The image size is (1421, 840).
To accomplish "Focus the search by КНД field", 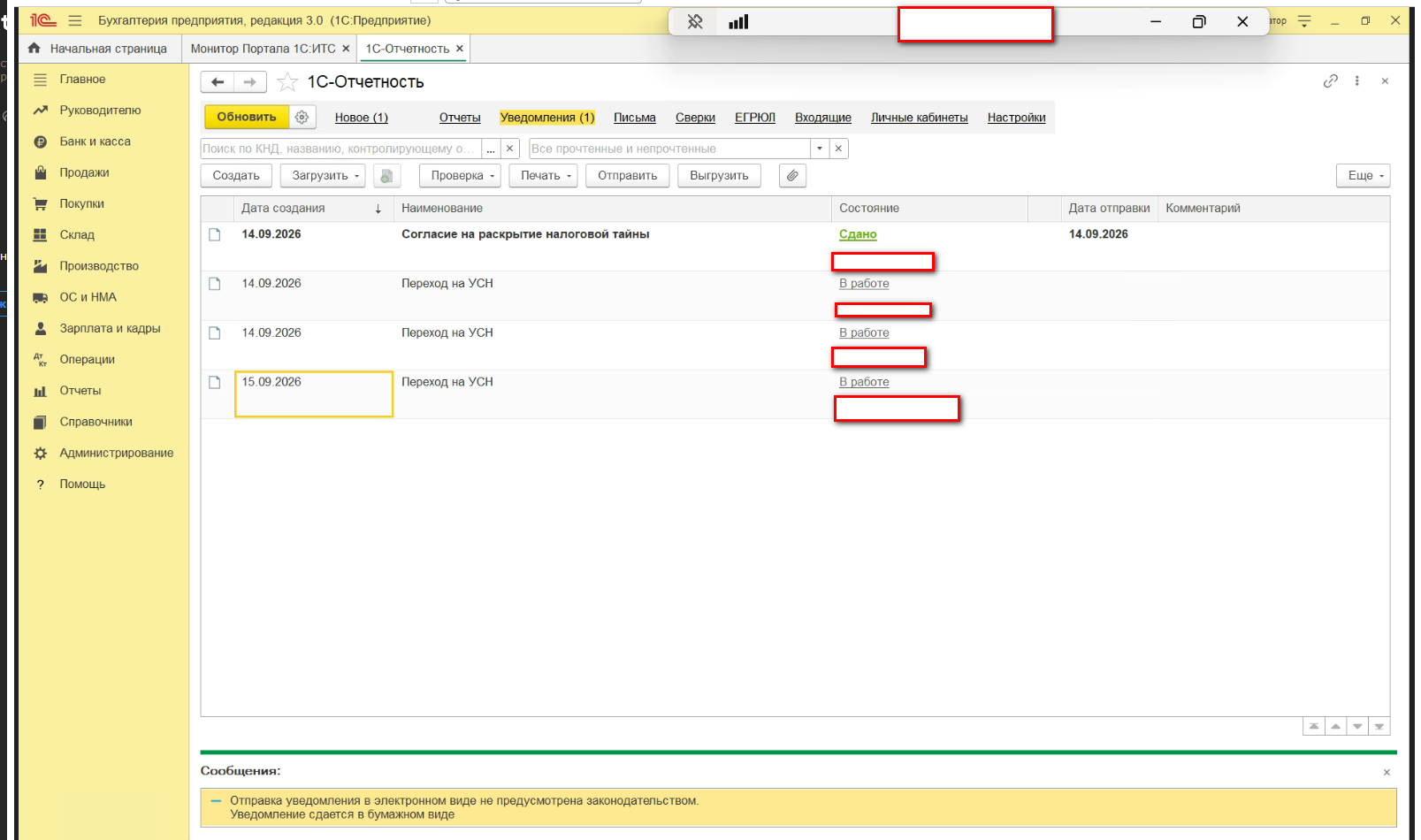I will (x=341, y=149).
